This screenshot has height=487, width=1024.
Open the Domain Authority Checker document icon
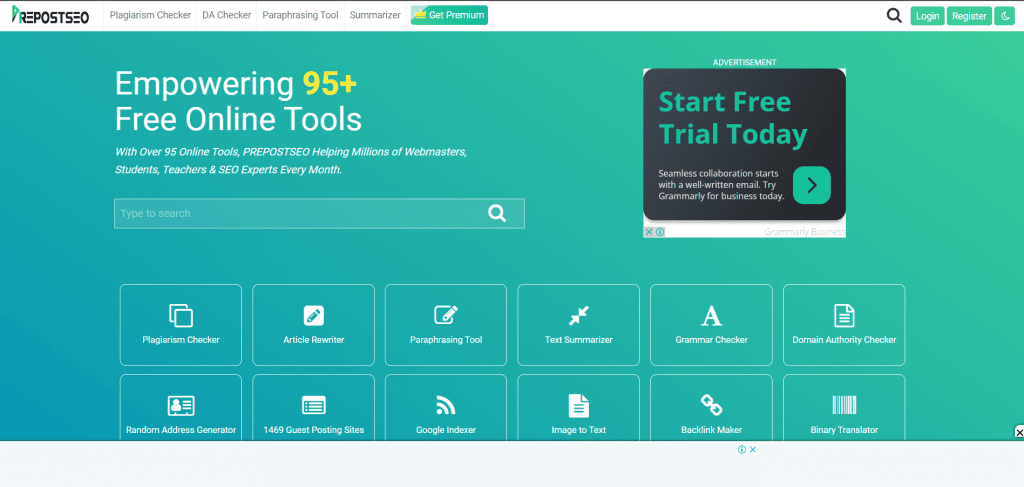pos(844,316)
